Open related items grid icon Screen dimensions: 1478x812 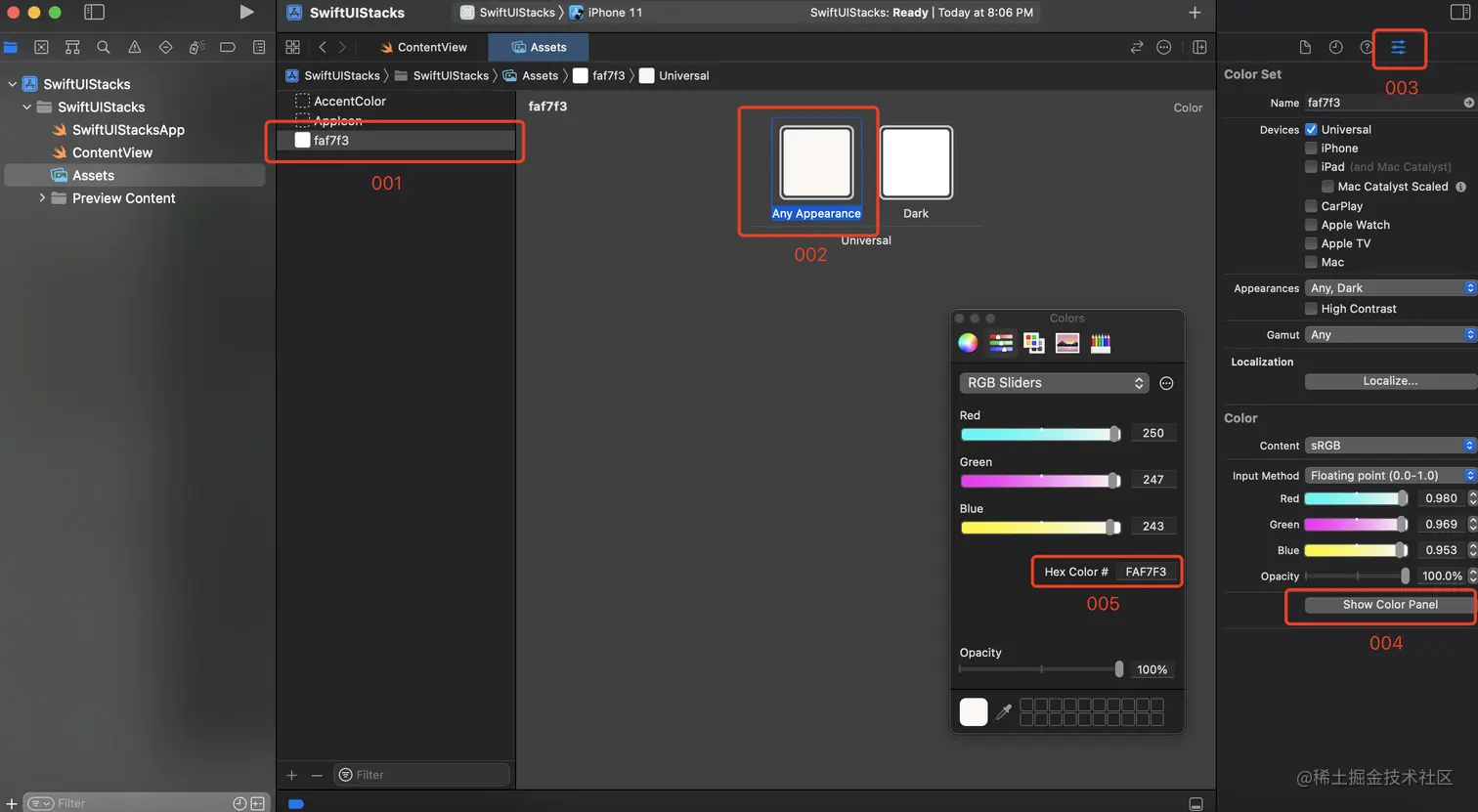pos(292,47)
